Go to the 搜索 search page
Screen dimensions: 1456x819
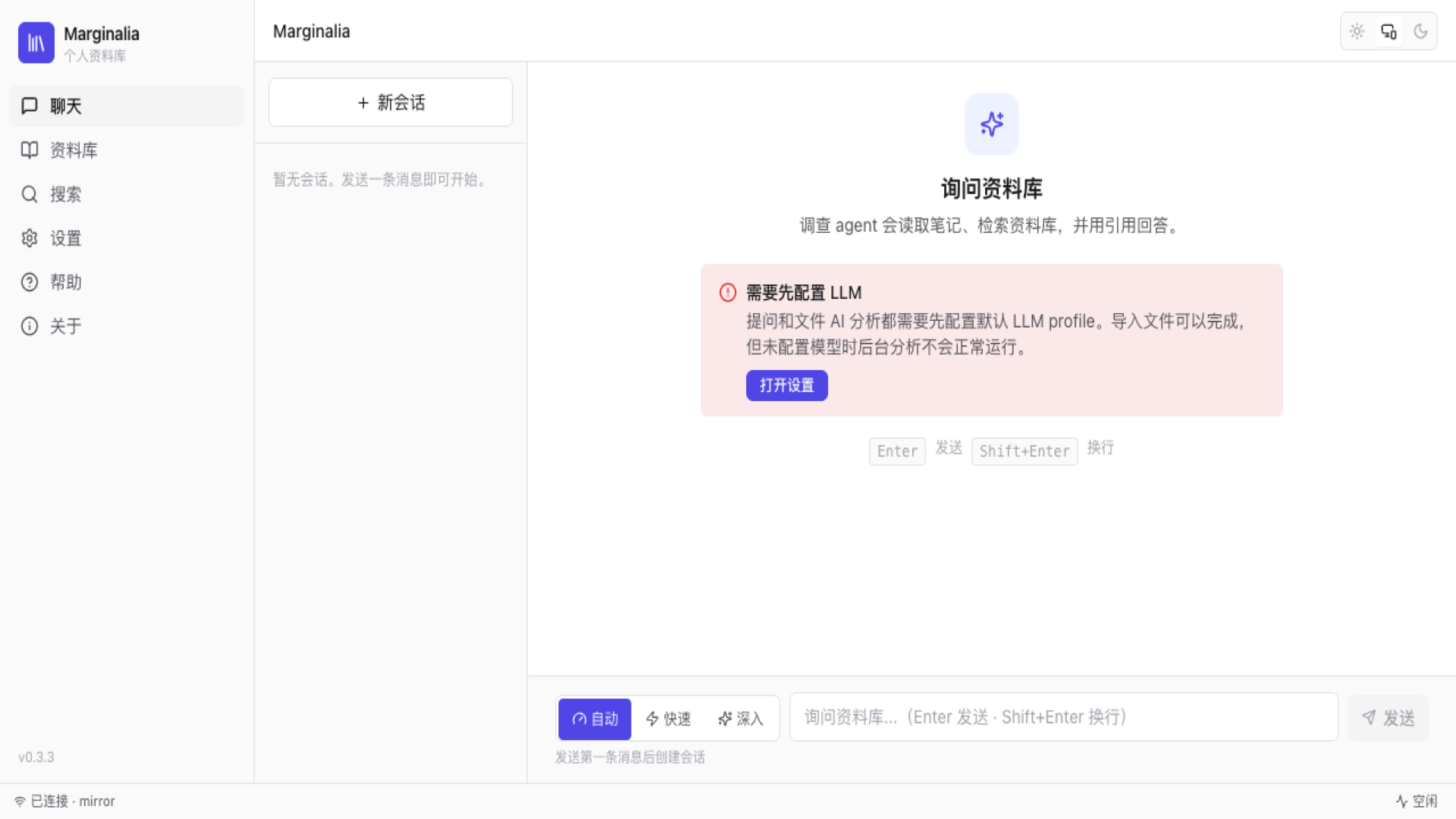[127, 194]
